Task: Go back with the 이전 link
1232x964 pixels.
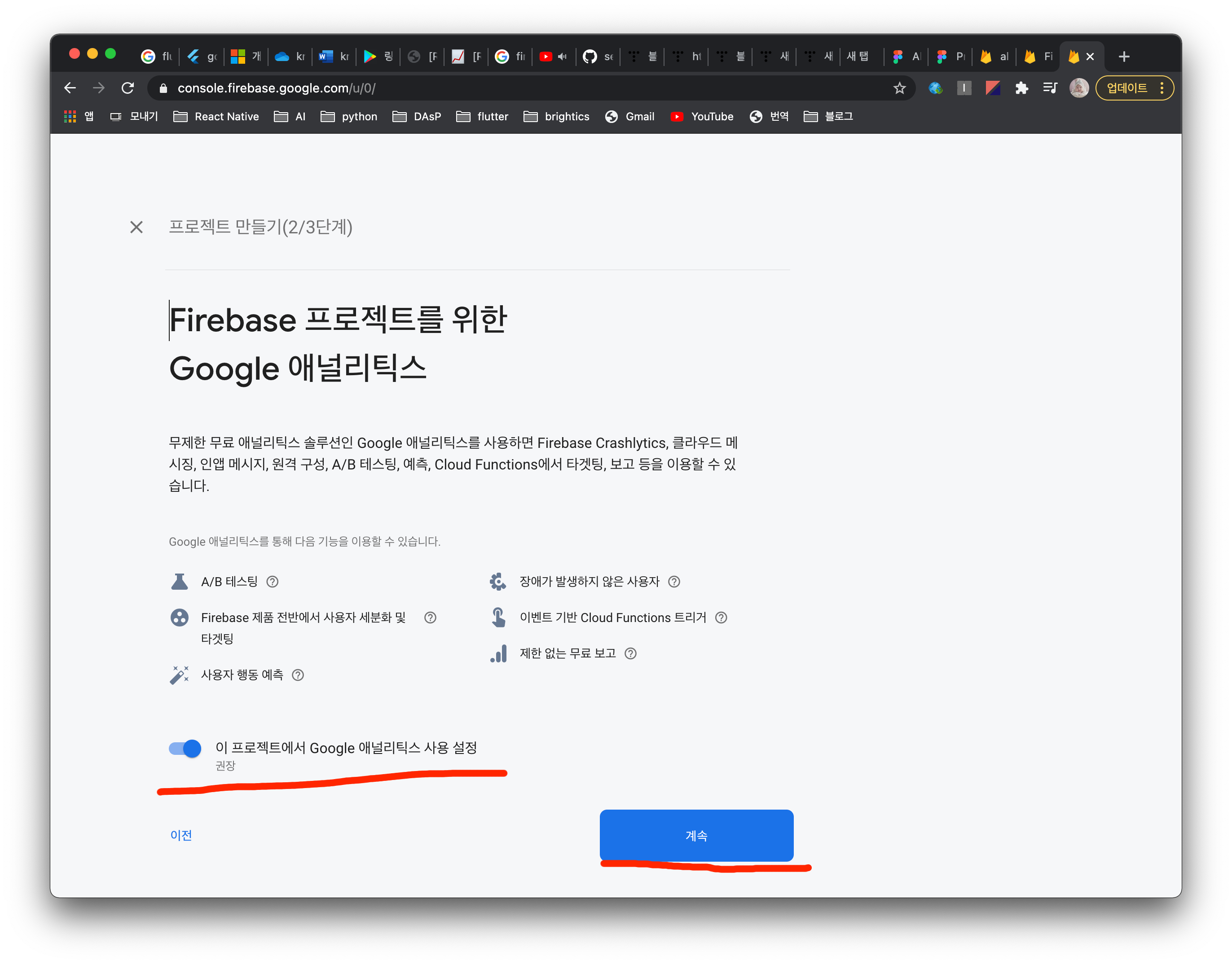Action: tap(181, 835)
